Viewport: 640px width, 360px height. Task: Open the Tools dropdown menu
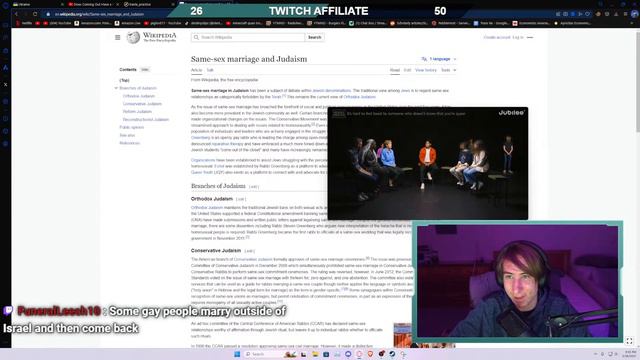448,70
